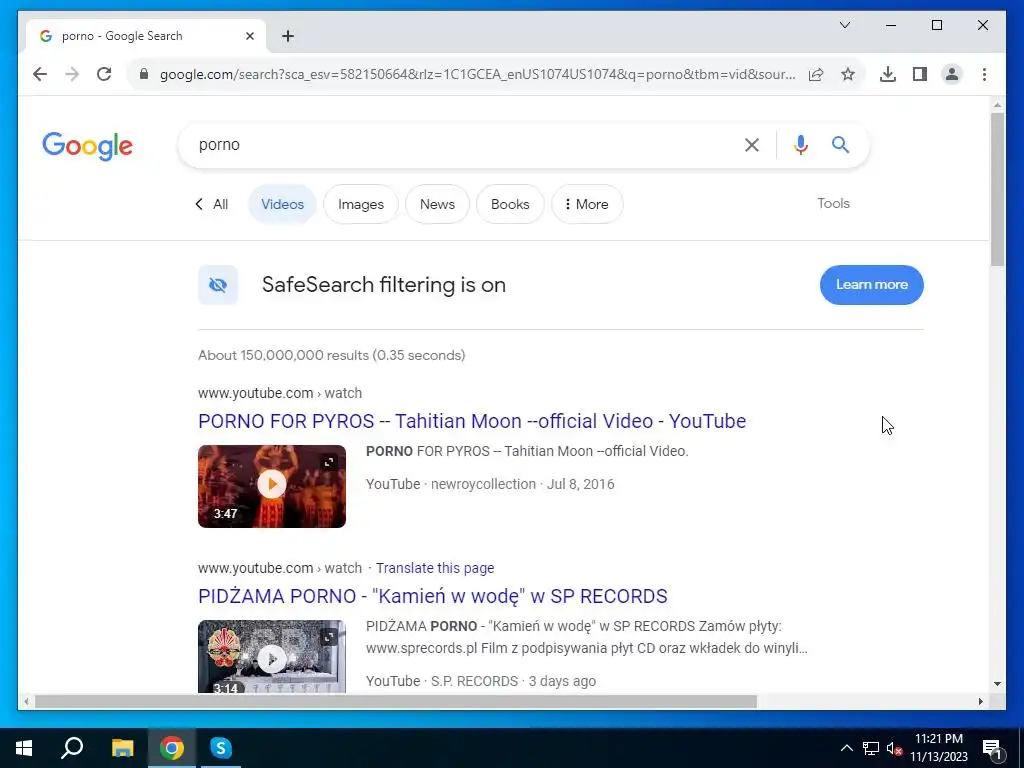
Task: Click the Google logo
Action: pos(88,146)
